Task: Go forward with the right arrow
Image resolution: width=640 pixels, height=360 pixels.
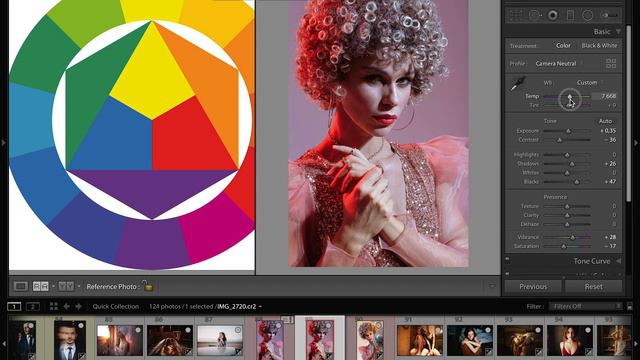Action: [78, 306]
